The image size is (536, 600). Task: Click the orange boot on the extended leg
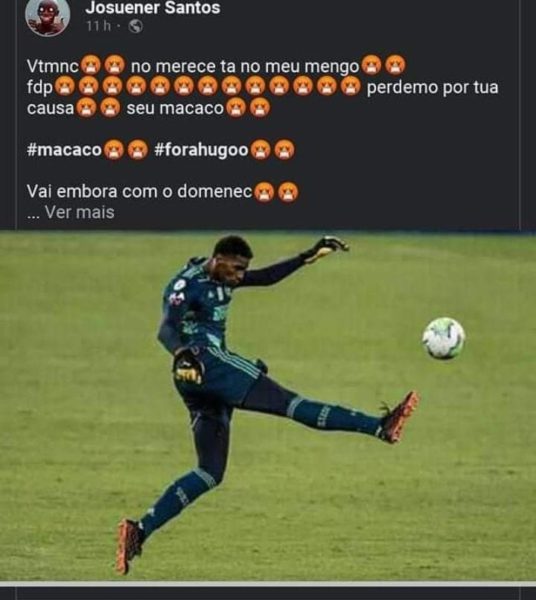coord(400,417)
